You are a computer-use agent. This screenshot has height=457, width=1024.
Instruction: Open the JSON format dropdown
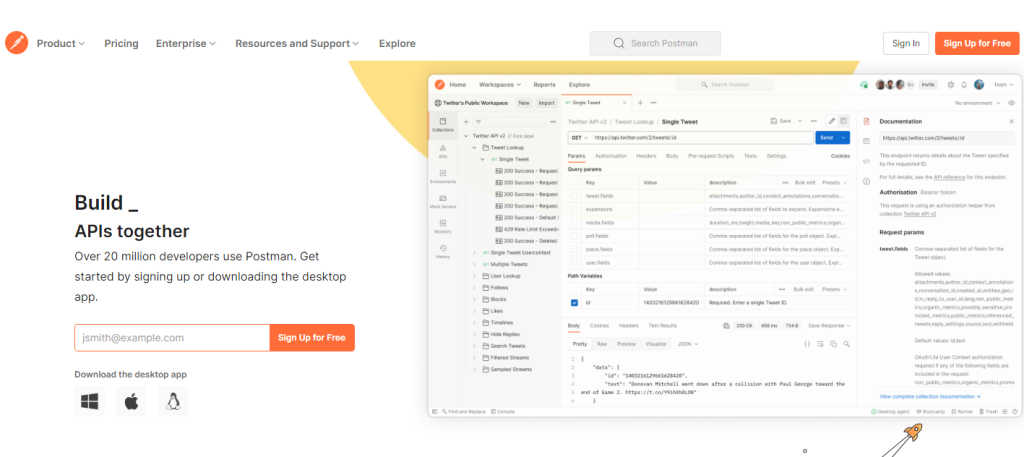tap(688, 343)
